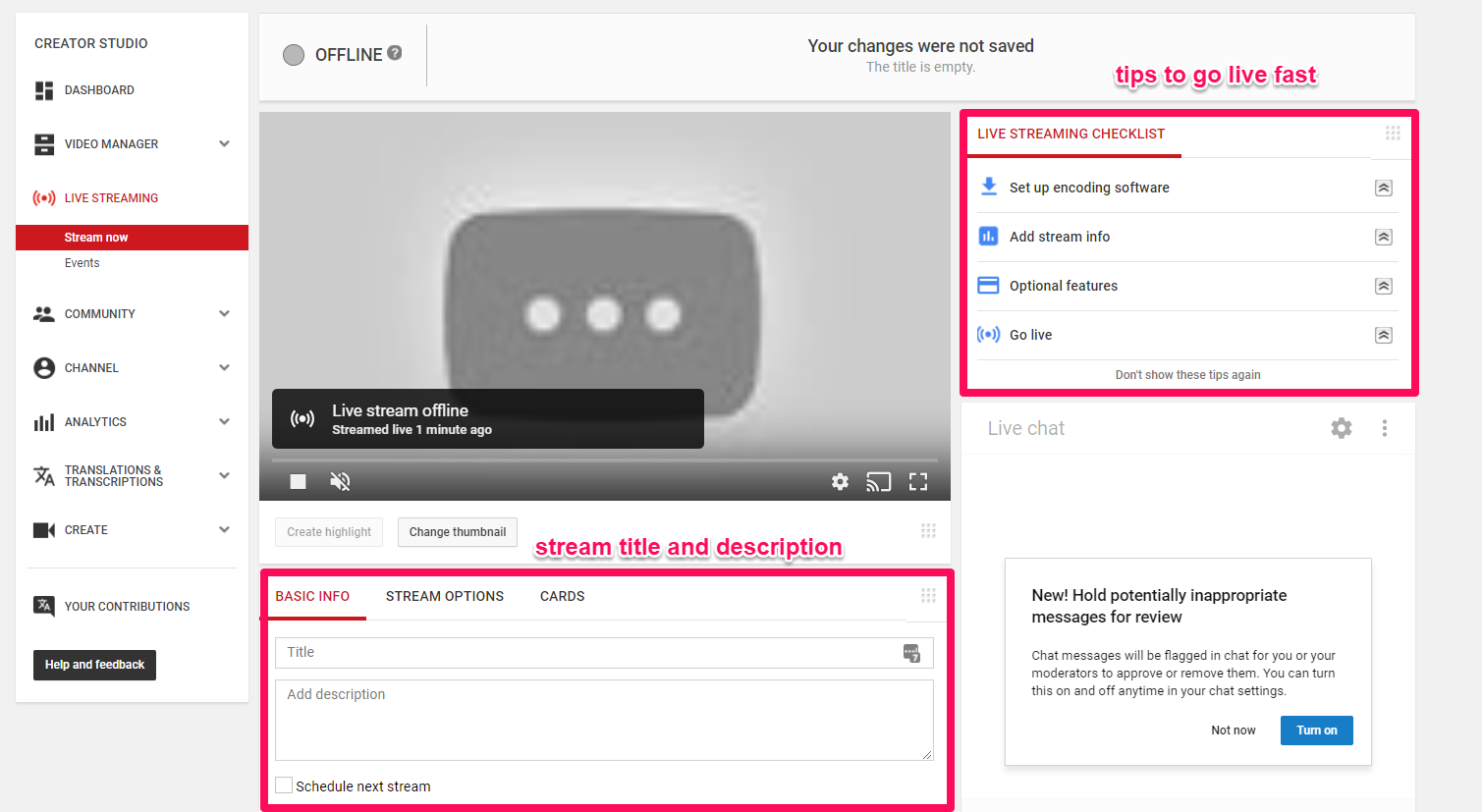The image size is (1482, 812).
Task: Expand the Analytics menu chevron
Action: pyautogui.click(x=224, y=422)
